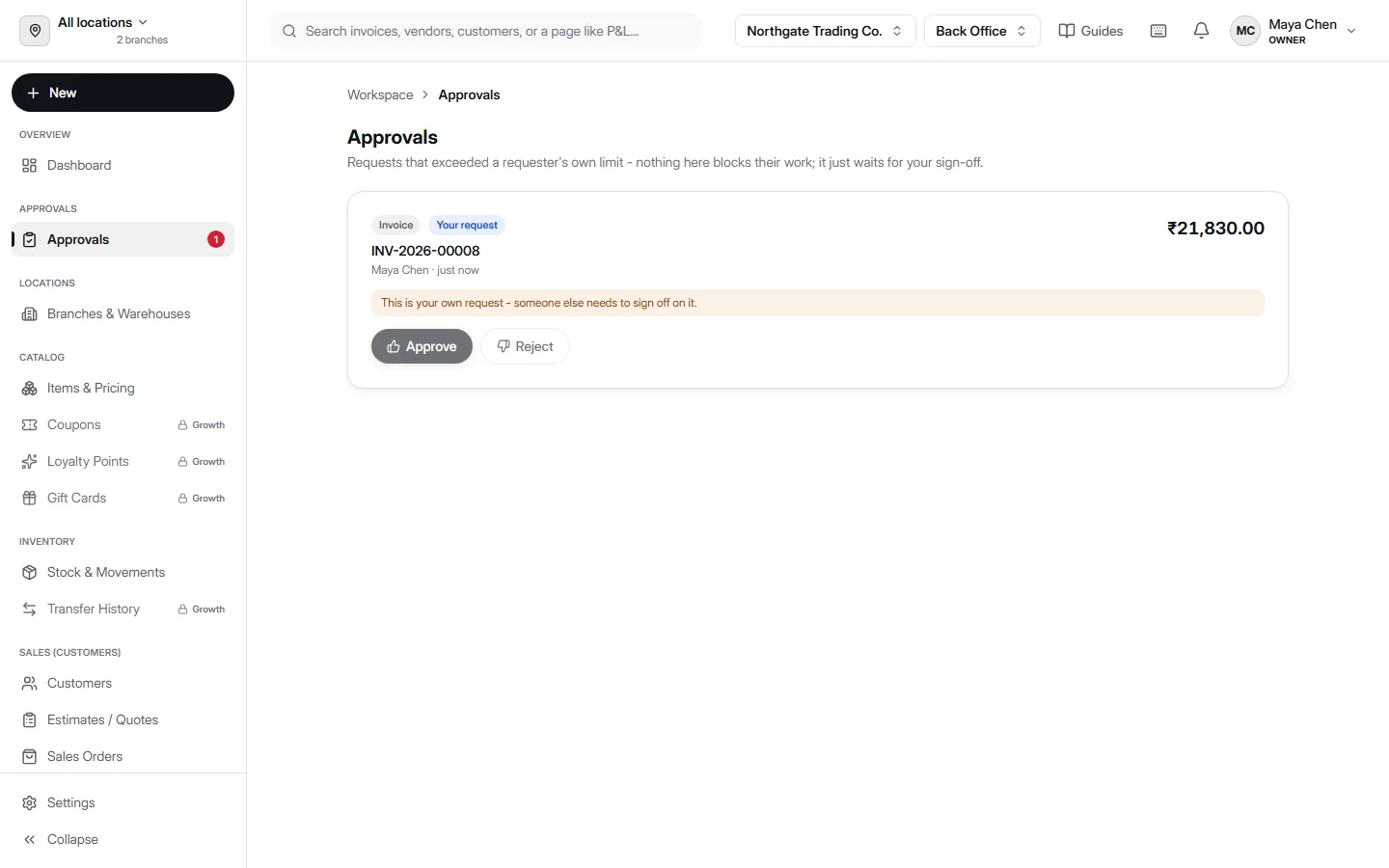Open notifications bell
Viewport: 1389px width, 868px height.
(x=1201, y=31)
